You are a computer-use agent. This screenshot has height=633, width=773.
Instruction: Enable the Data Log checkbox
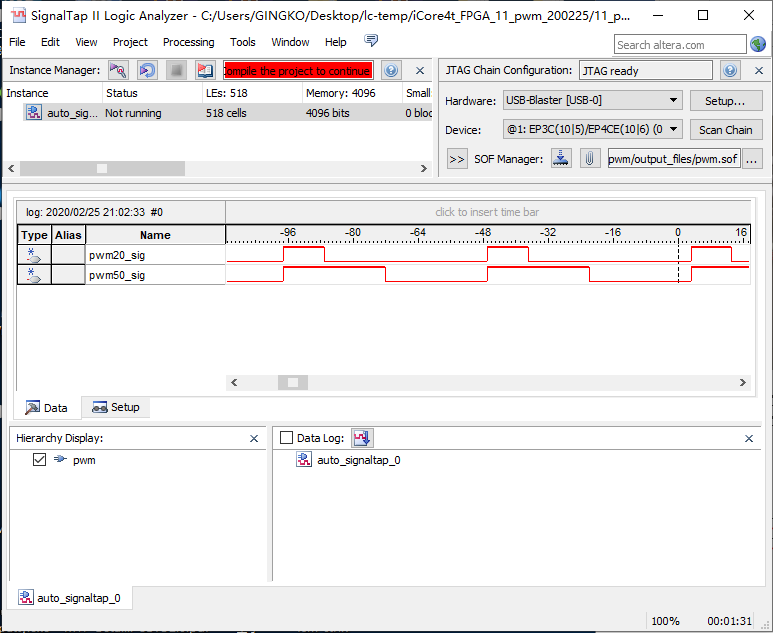pos(287,438)
